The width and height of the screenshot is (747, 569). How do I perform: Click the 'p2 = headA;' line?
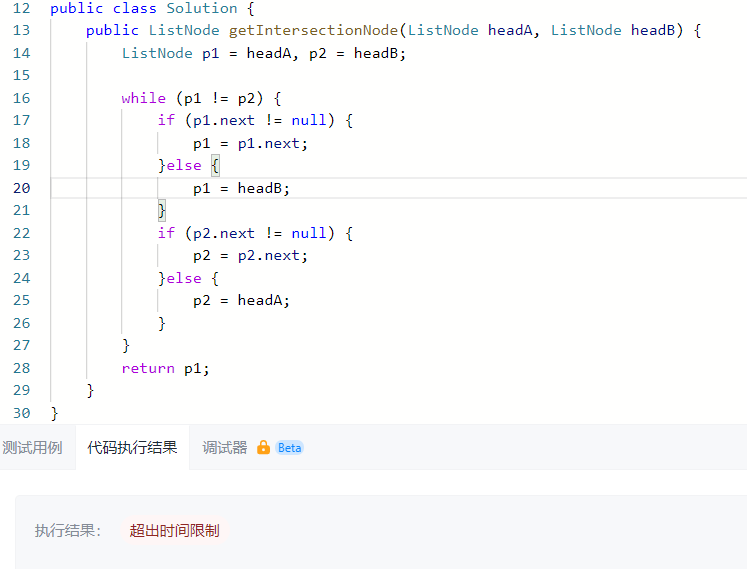tap(242, 300)
